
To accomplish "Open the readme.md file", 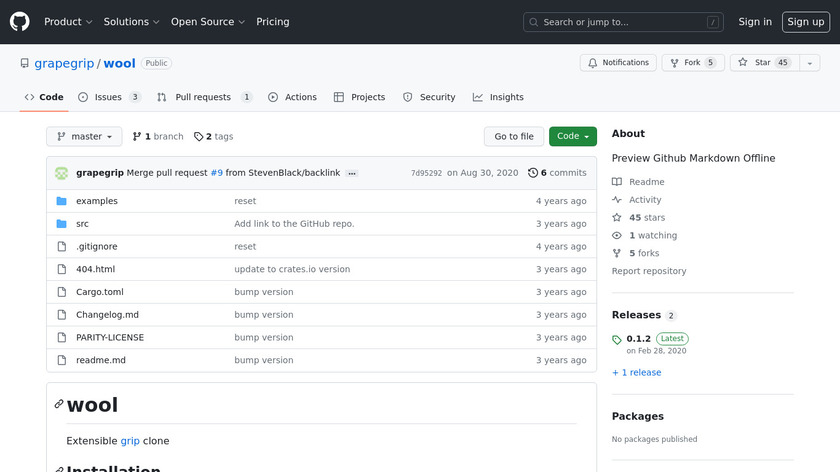I will (101, 361).
